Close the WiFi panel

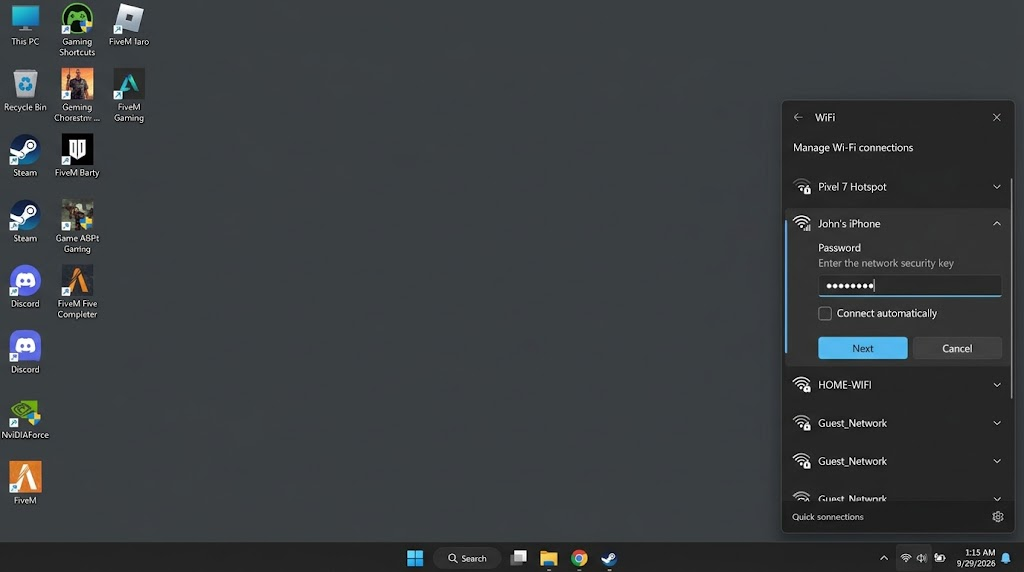(997, 118)
